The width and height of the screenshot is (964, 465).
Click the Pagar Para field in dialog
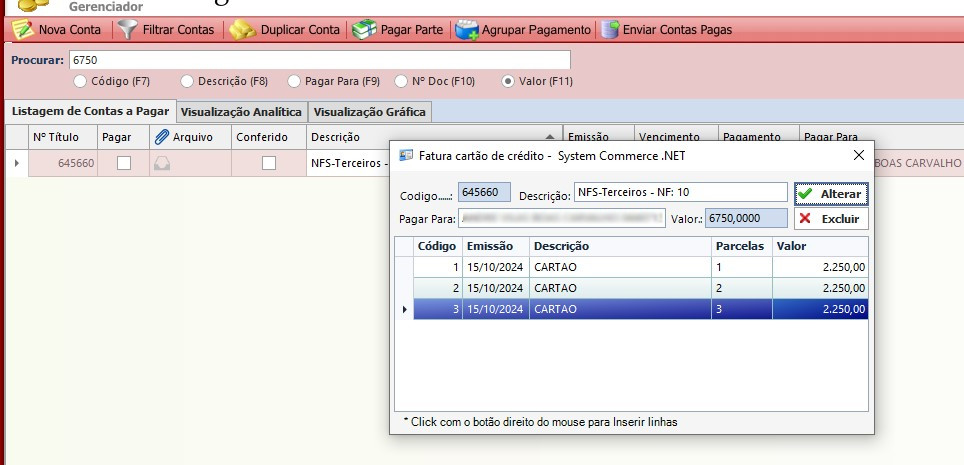pyautogui.click(x=562, y=218)
